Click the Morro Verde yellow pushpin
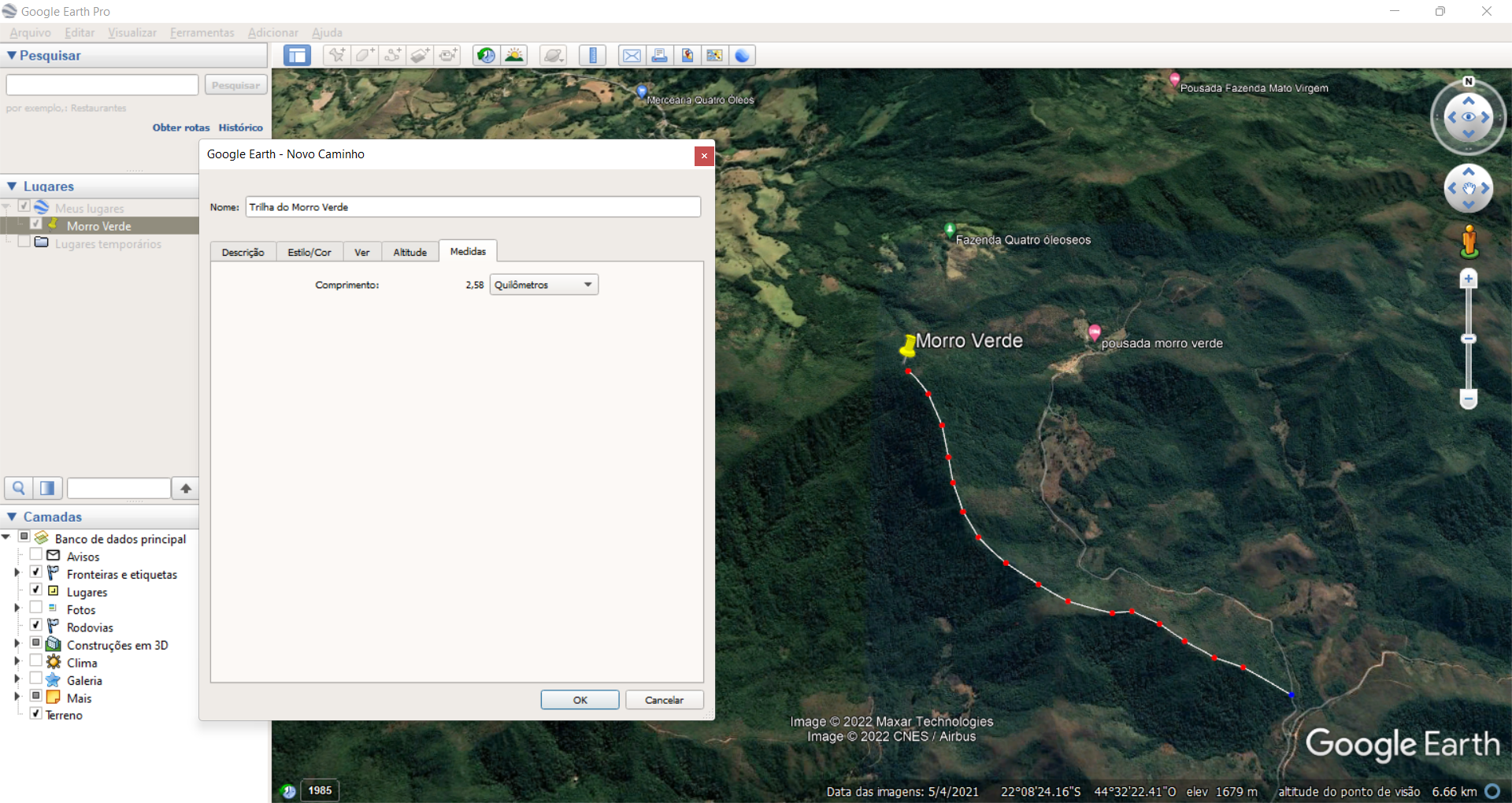 coord(908,346)
